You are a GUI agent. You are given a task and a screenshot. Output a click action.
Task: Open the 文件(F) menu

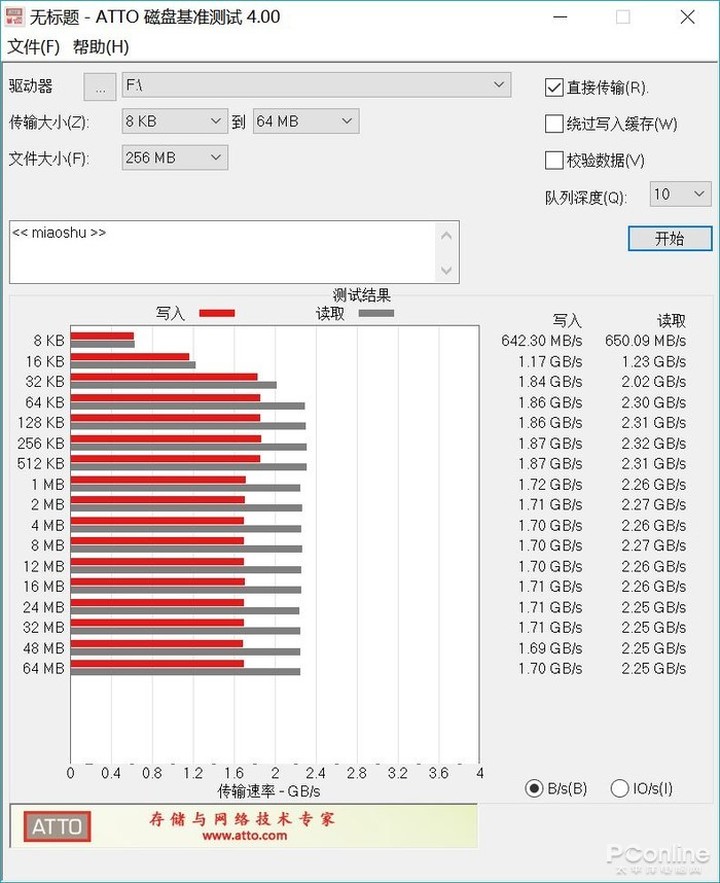pyautogui.click(x=34, y=47)
